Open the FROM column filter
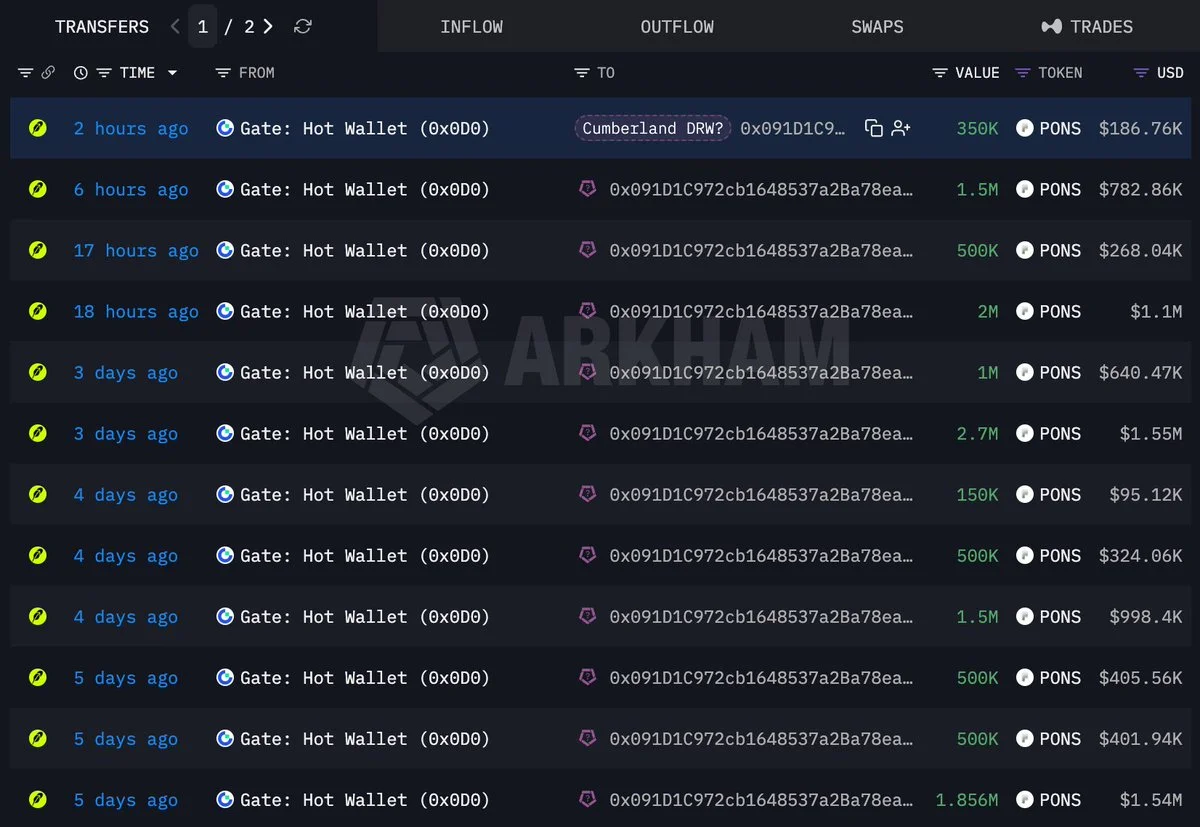Viewport: 1200px width, 827px height. coord(223,73)
